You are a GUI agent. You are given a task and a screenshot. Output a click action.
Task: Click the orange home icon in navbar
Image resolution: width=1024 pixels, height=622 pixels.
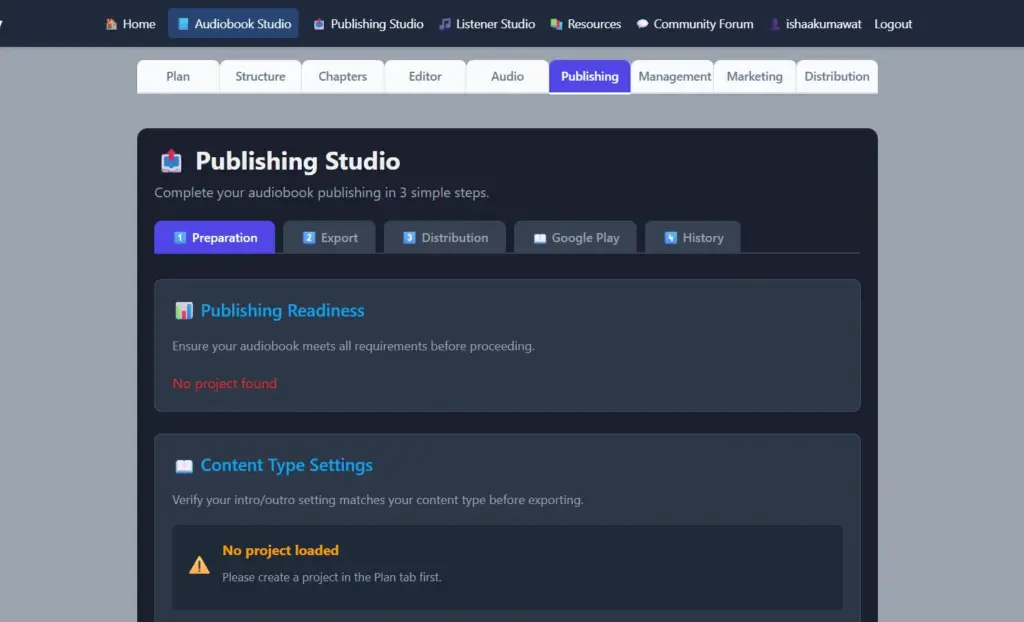[x=109, y=24]
